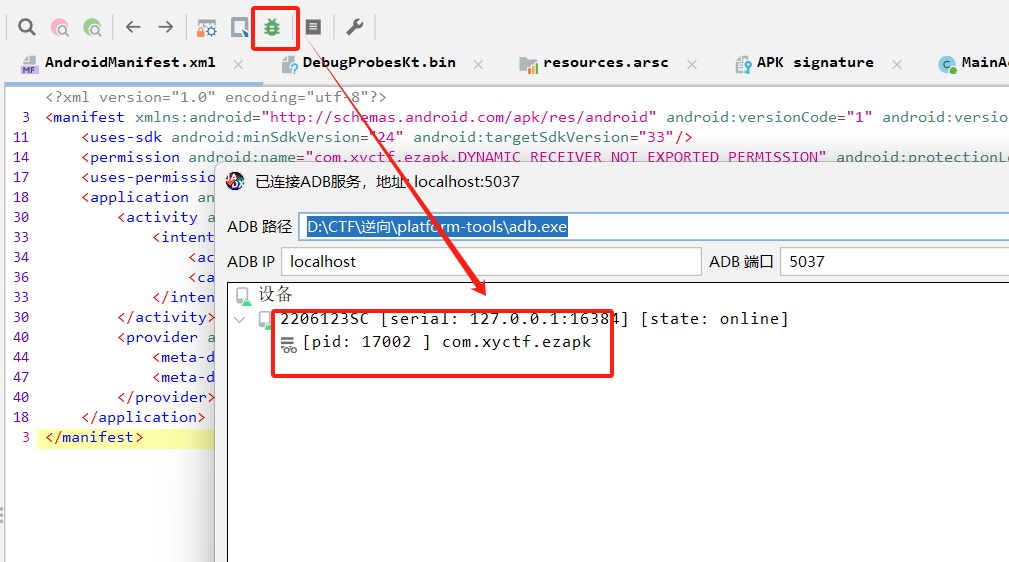This screenshot has width=1009, height=562.
Task: Switch to AndroidManifest.xml tab
Action: coord(129,63)
